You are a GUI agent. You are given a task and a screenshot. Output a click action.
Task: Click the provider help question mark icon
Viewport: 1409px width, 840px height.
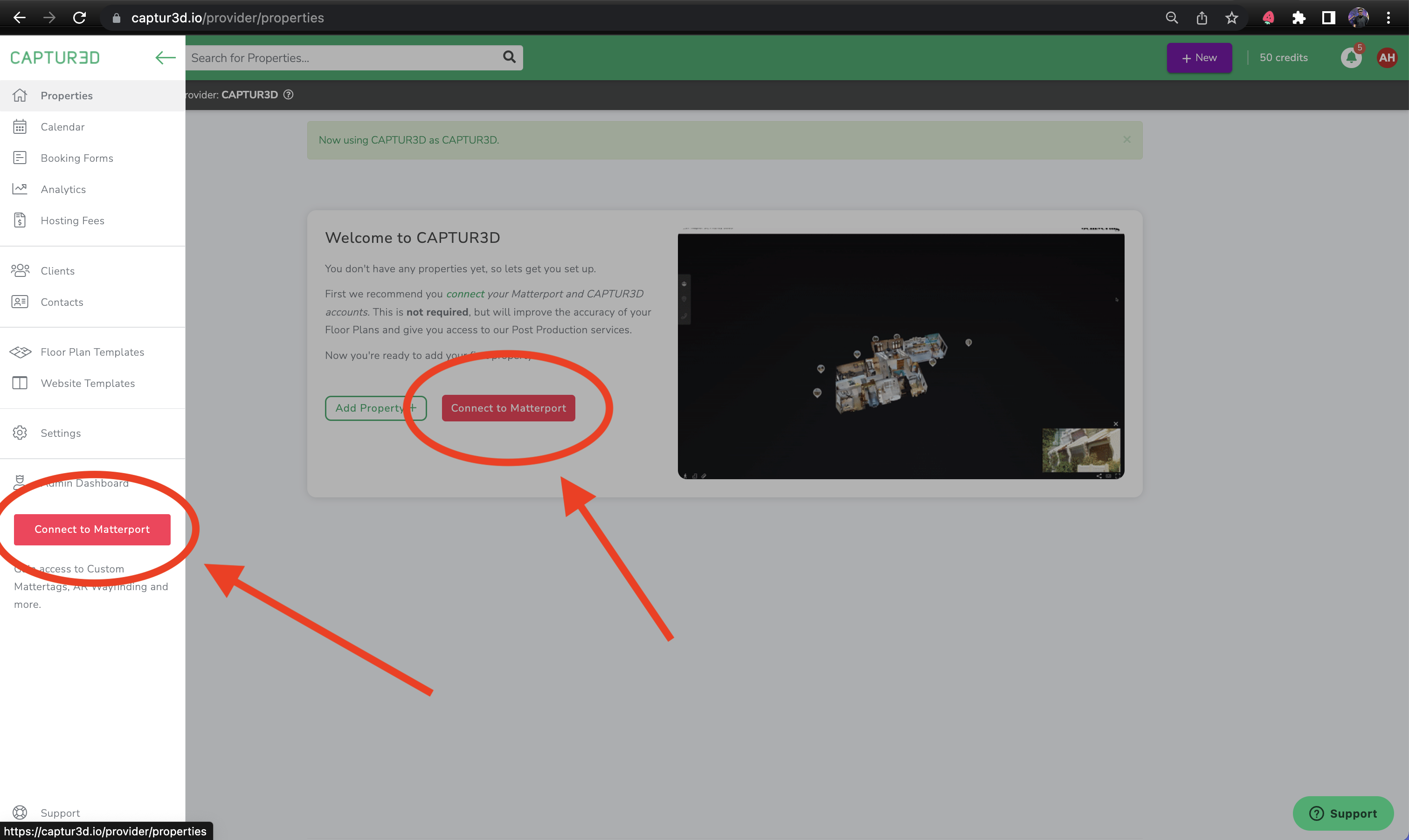[288, 95]
